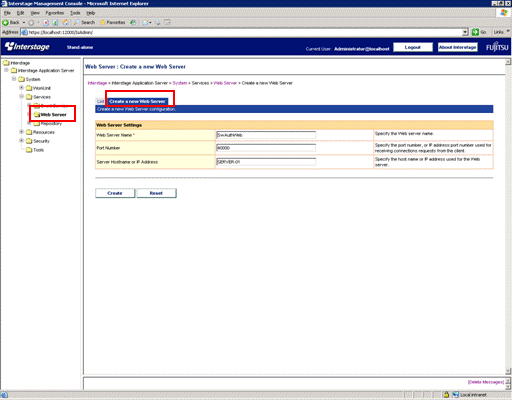
Task: Open the File menu
Action: pyautogui.click(x=7, y=13)
